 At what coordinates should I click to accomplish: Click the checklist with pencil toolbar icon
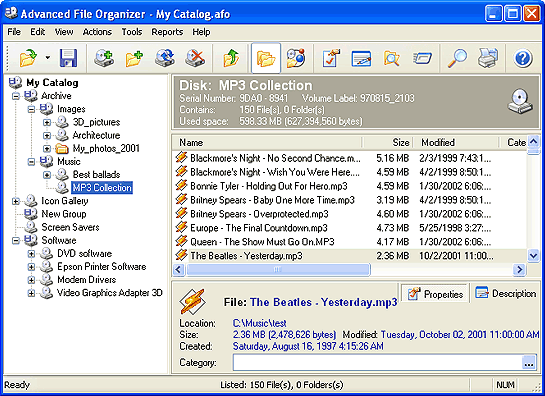tap(331, 58)
